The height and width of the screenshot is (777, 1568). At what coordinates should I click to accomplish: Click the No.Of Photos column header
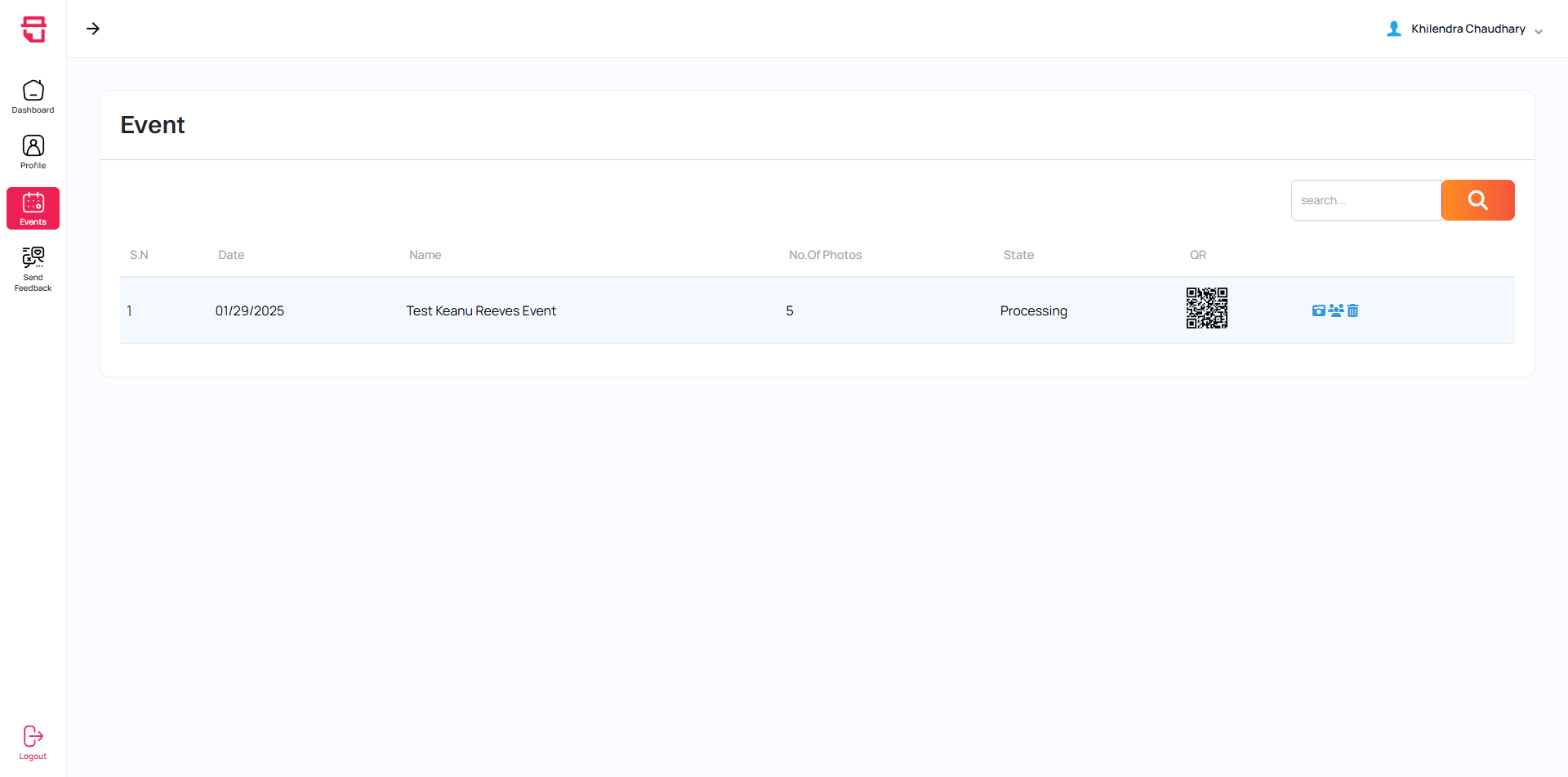[x=825, y=255]
